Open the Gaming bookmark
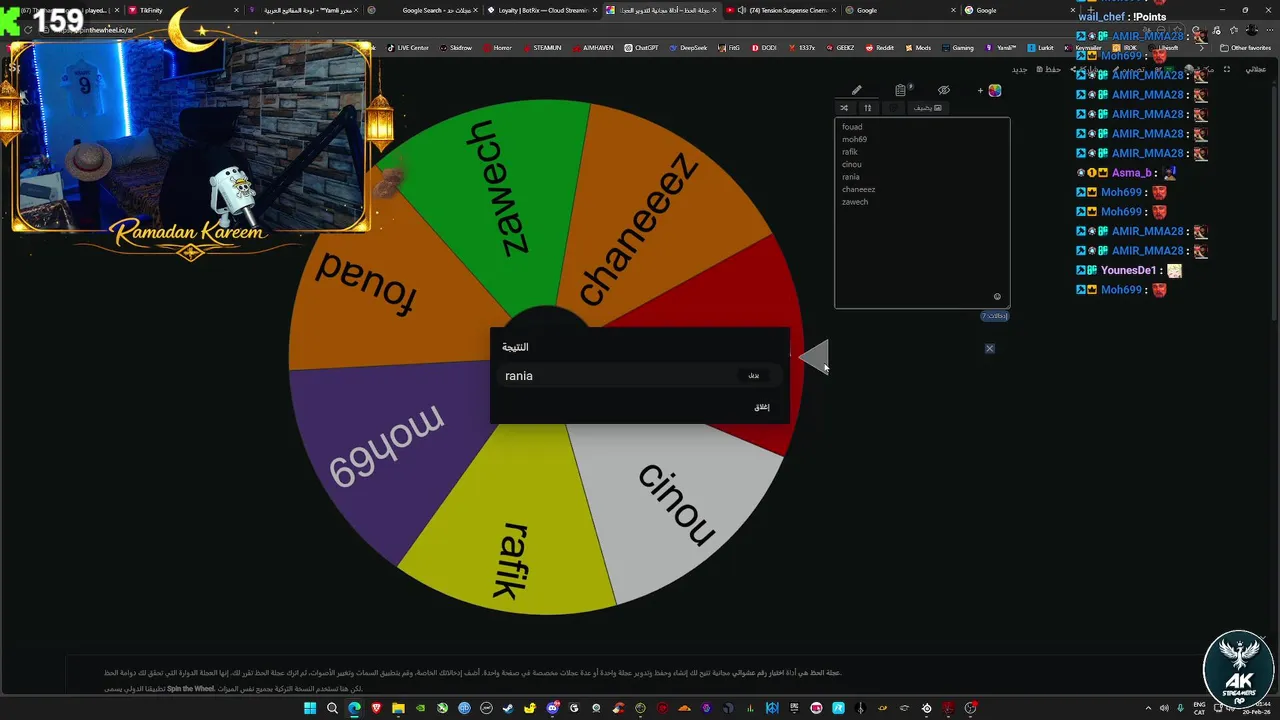 (x=957, y=47)
